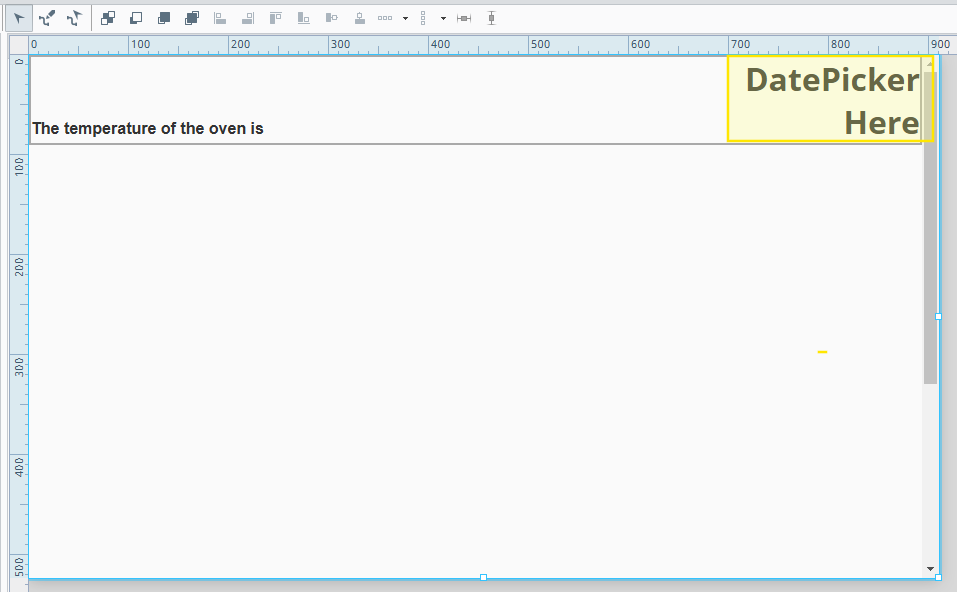
Task: Click the align icon with small box above
Action: click(x=359, y=18)
